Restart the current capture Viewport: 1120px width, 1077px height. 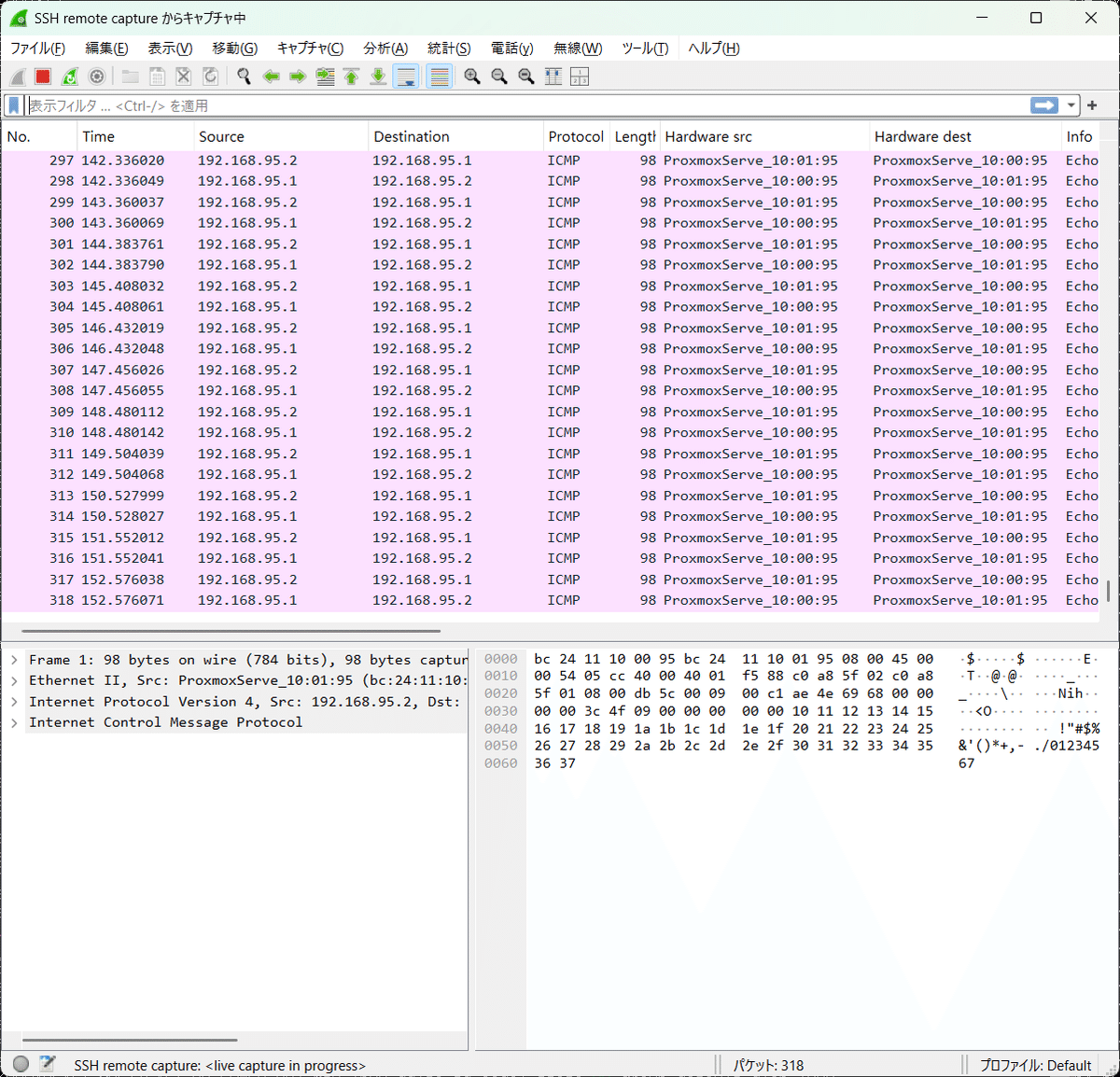coord(69,77)
